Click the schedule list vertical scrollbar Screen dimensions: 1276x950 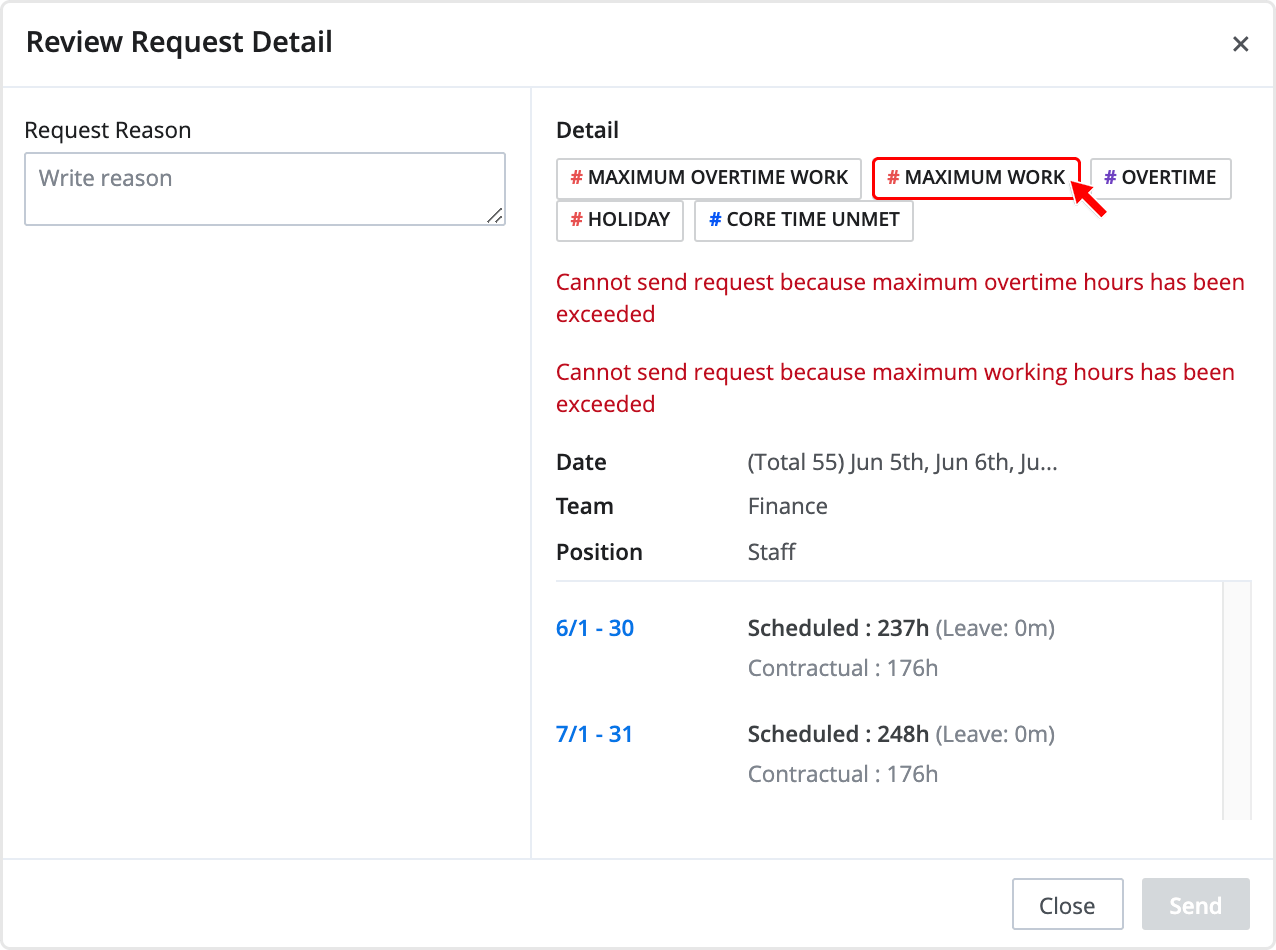(1237, 700)
